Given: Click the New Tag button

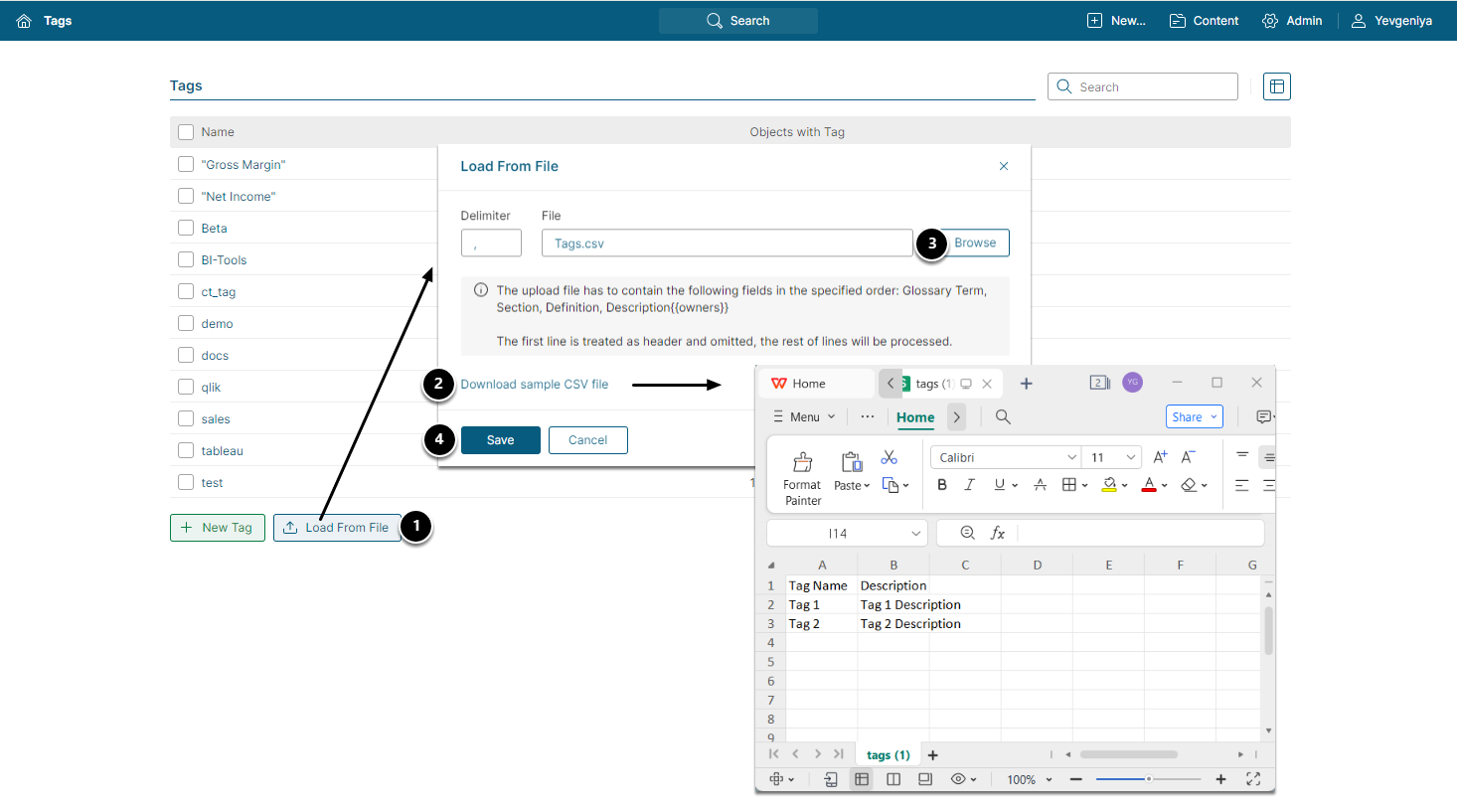Looking at the screenshot, I should point(218,528).
